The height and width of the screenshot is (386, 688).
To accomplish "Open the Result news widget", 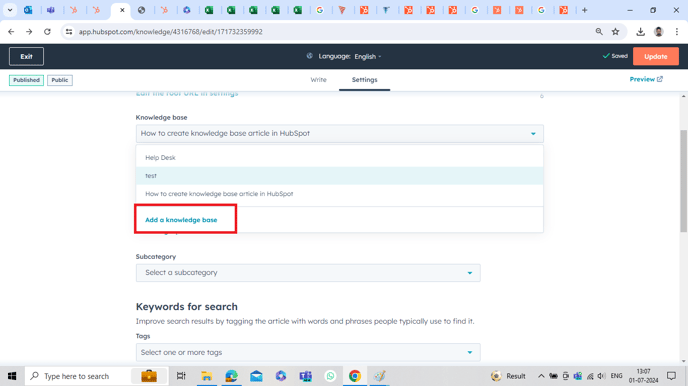I will (509, 376).
